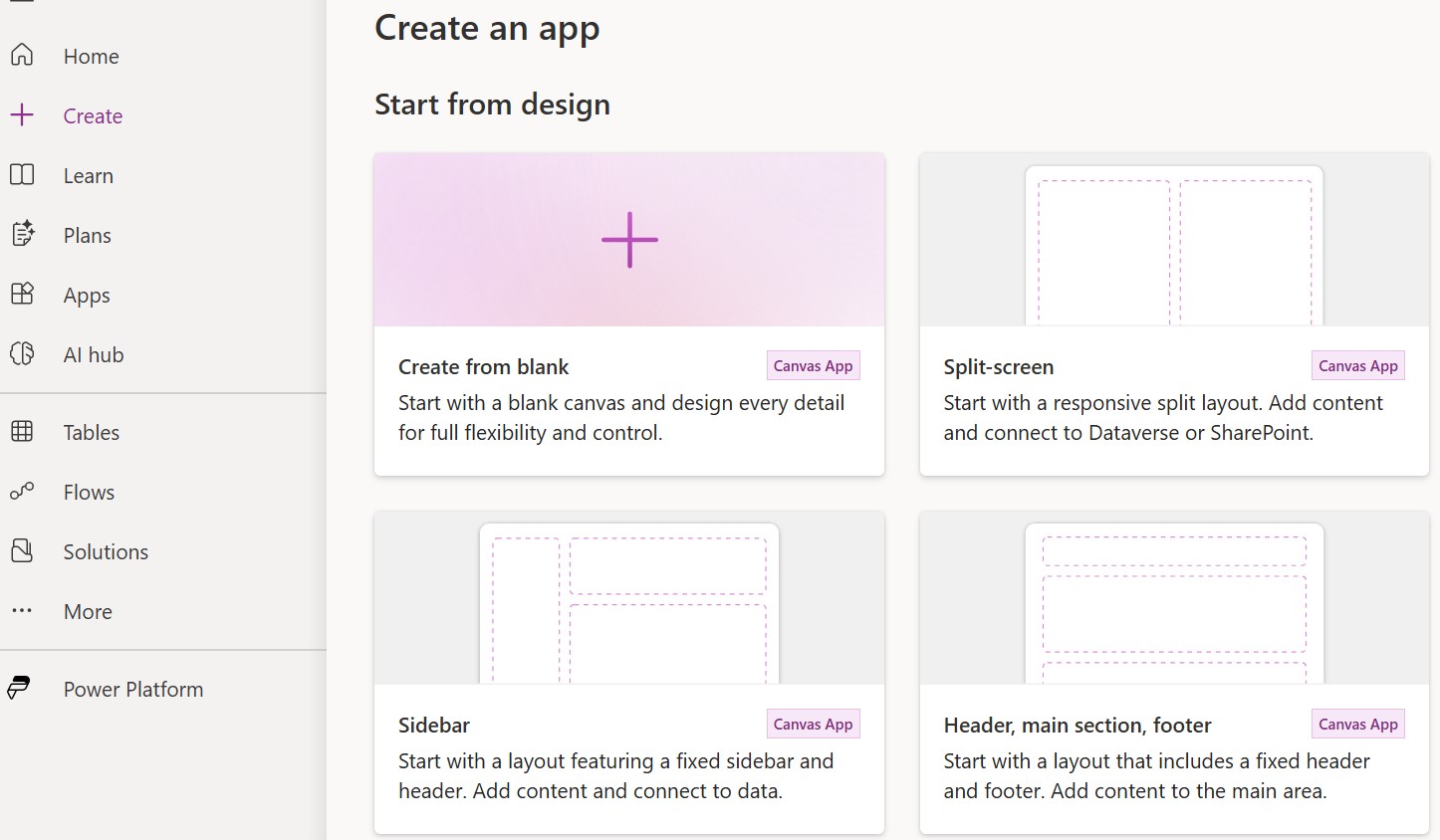Screen dimensions: 1440x840
Task: Select the Home icon in the sidebar
Action: coord(22,56)
